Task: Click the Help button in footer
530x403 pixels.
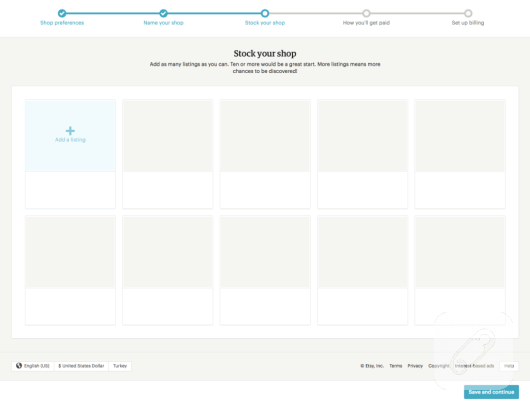Action: [509, 366]
